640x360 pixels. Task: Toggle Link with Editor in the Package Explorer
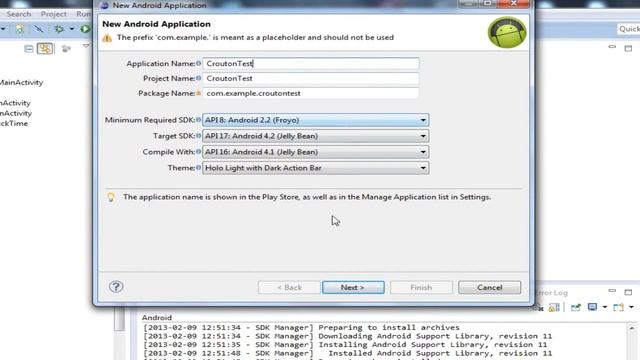(x=45, y=49)
